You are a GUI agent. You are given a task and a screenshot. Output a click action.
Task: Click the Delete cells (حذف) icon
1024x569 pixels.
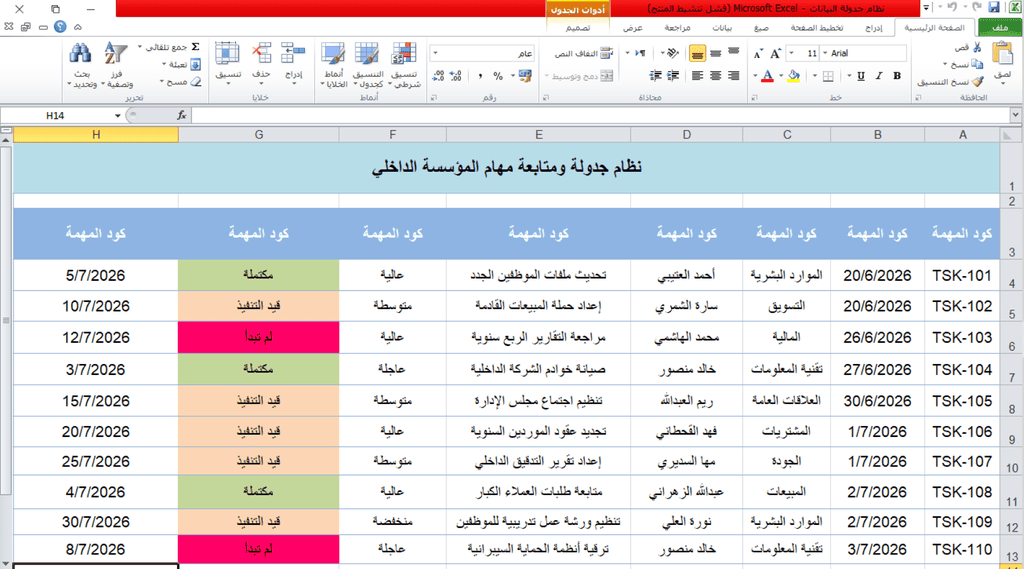[261, 54]
